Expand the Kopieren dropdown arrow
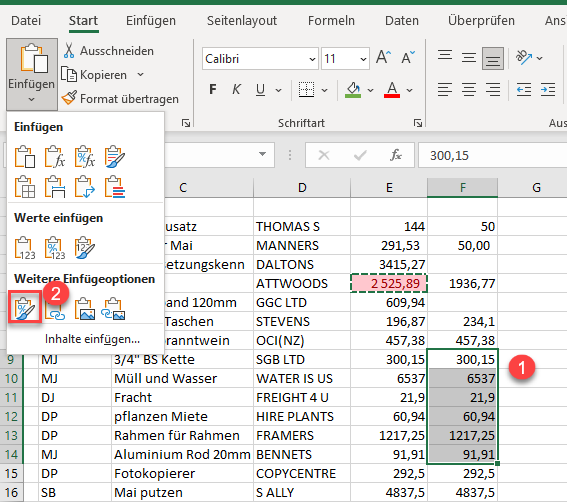Viewport: 567px width, 502px height. tap(141, 75)
